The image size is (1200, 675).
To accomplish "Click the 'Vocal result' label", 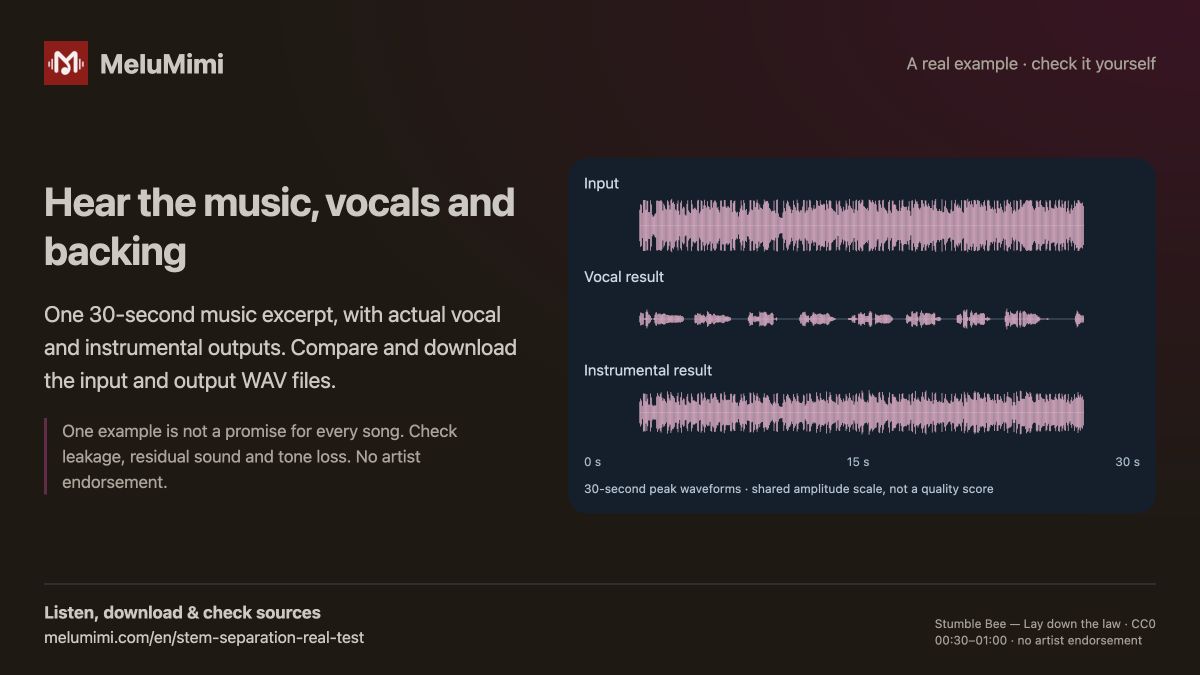I will click(624, 277).
